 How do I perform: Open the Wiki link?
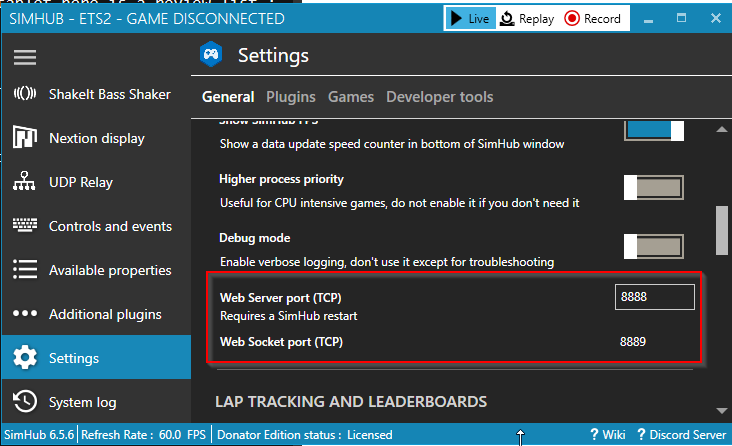607,435
